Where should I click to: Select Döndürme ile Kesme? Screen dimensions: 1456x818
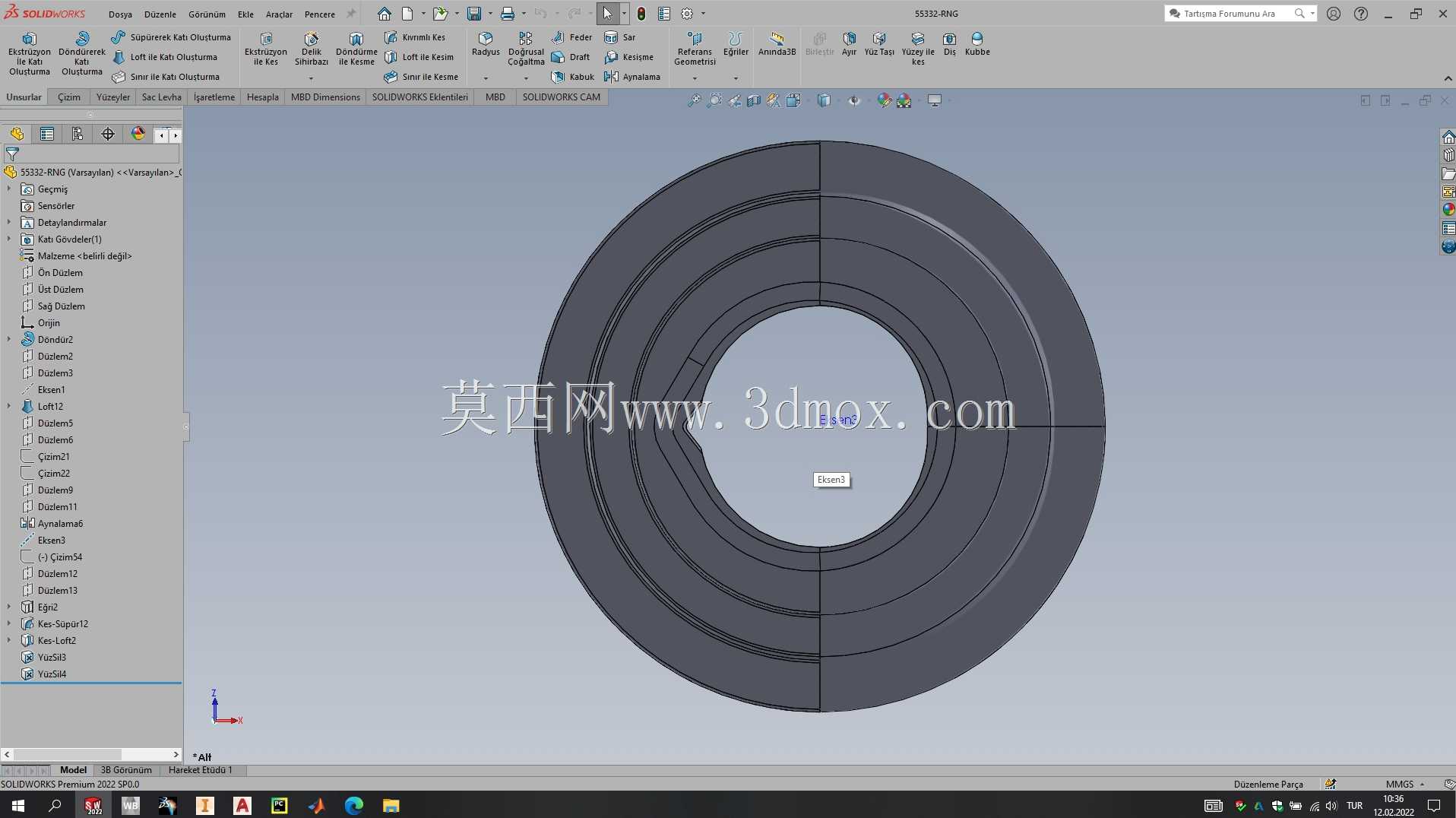coord(356,49)
